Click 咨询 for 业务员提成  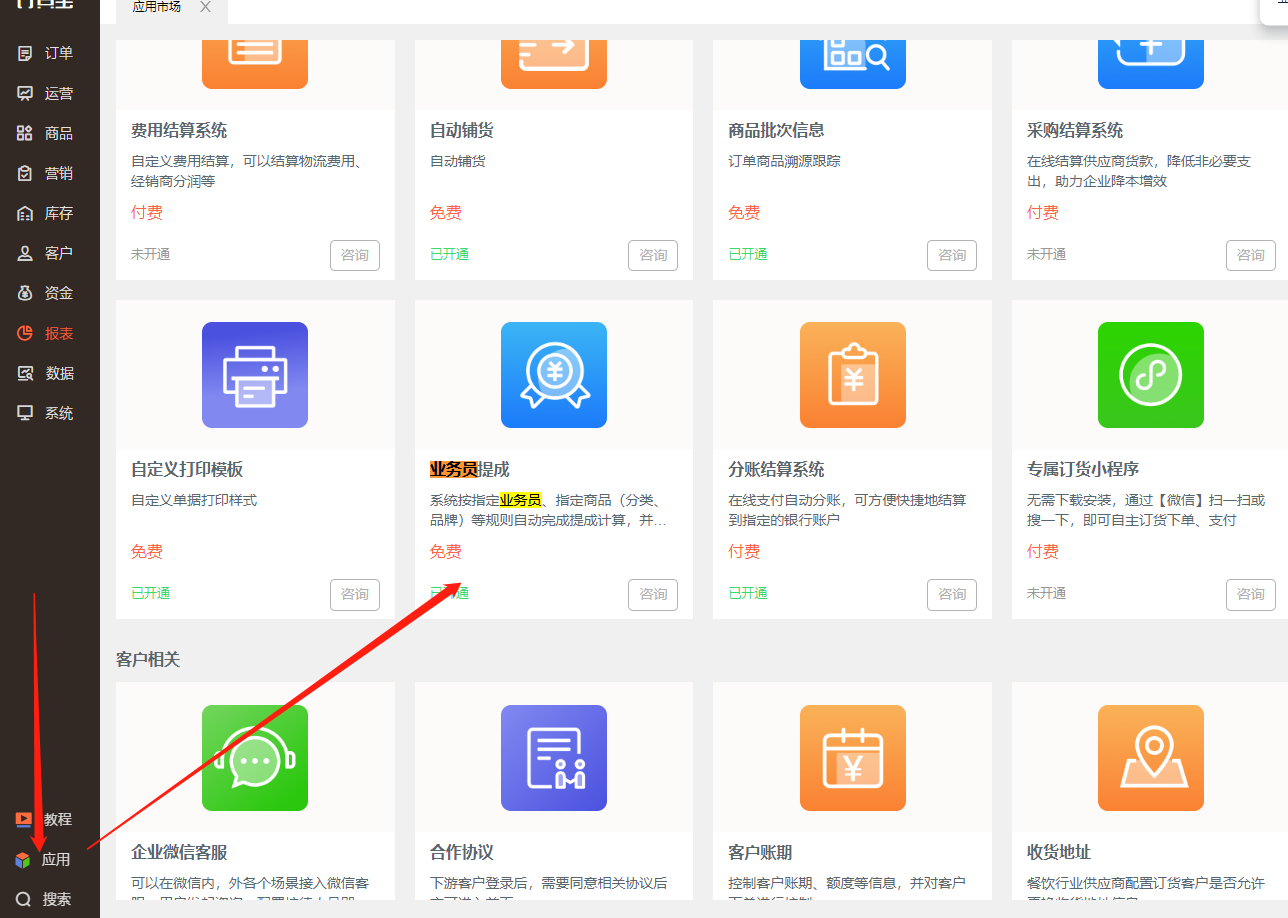[653, 594]
